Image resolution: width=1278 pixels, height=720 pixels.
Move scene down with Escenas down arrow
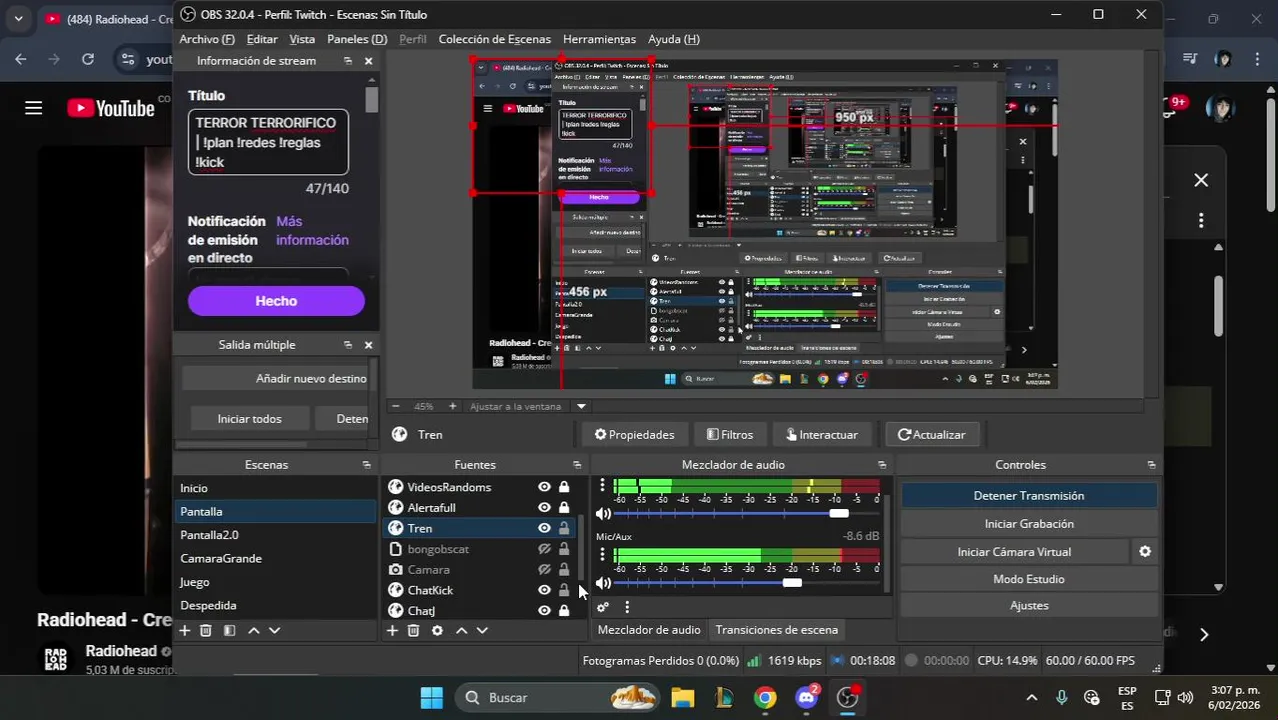pos(275,631)
